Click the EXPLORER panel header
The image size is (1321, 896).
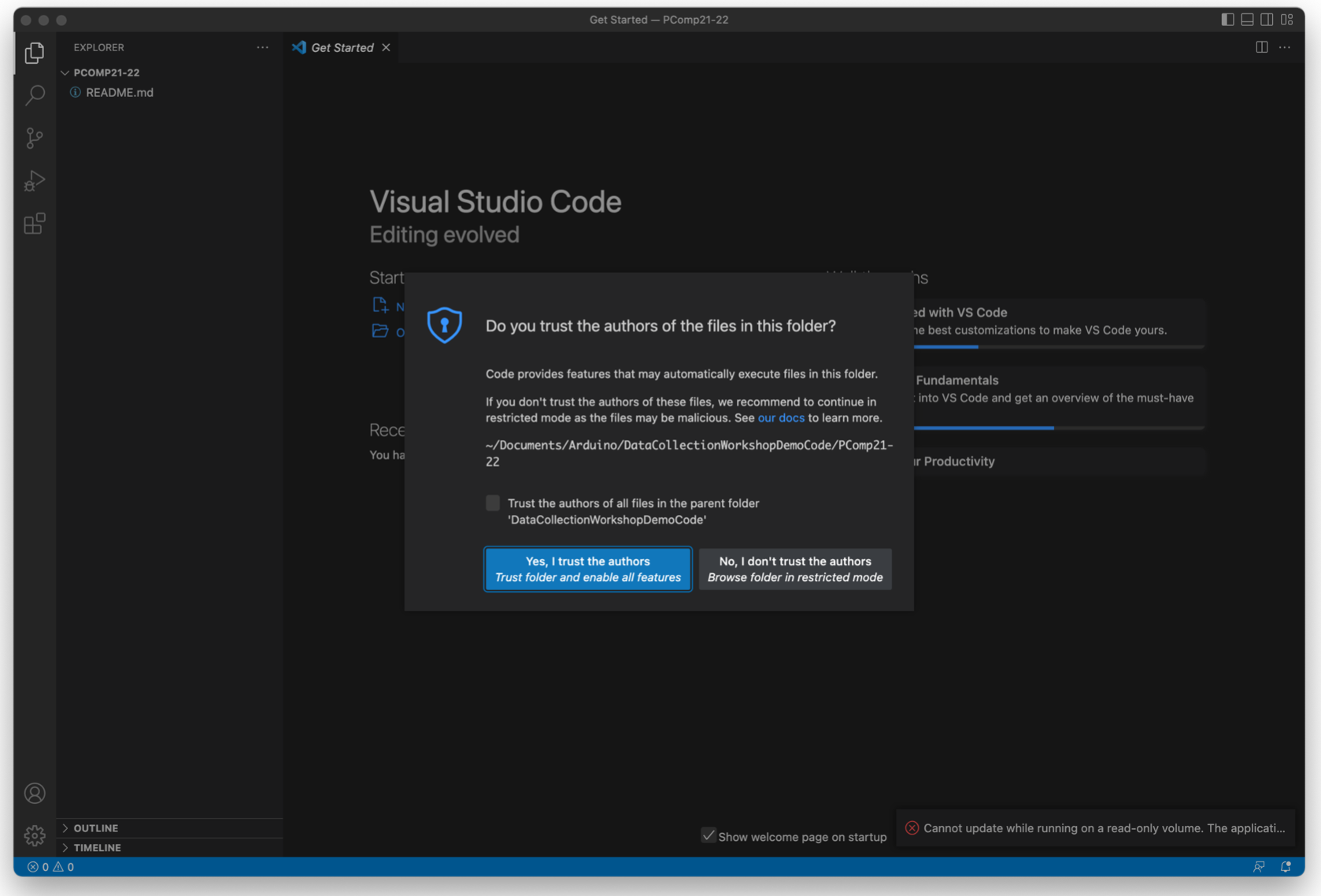(98, 47)
